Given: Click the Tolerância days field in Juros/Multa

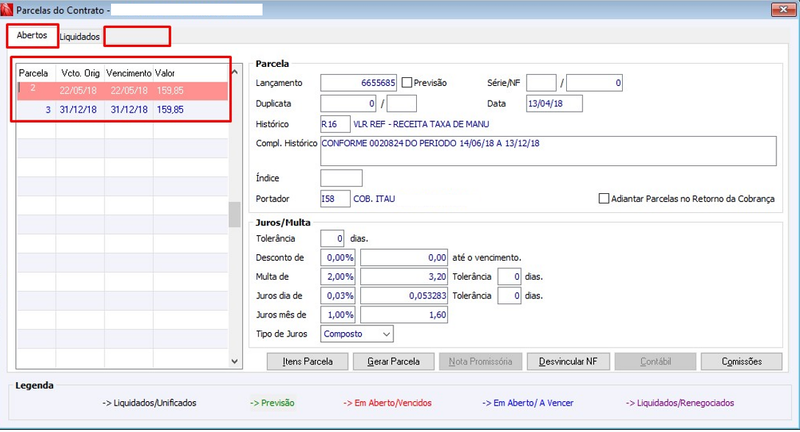Looking at the screenshot, I should (x=333, y=238).
